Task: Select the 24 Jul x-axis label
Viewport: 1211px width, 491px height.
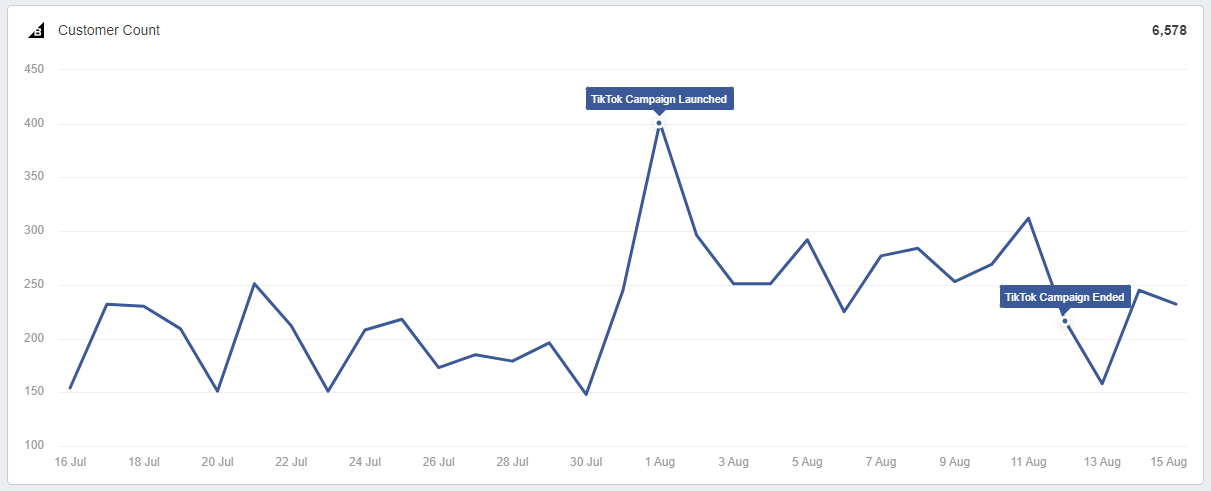Action: pyautogui.click(x=365, y=462)
